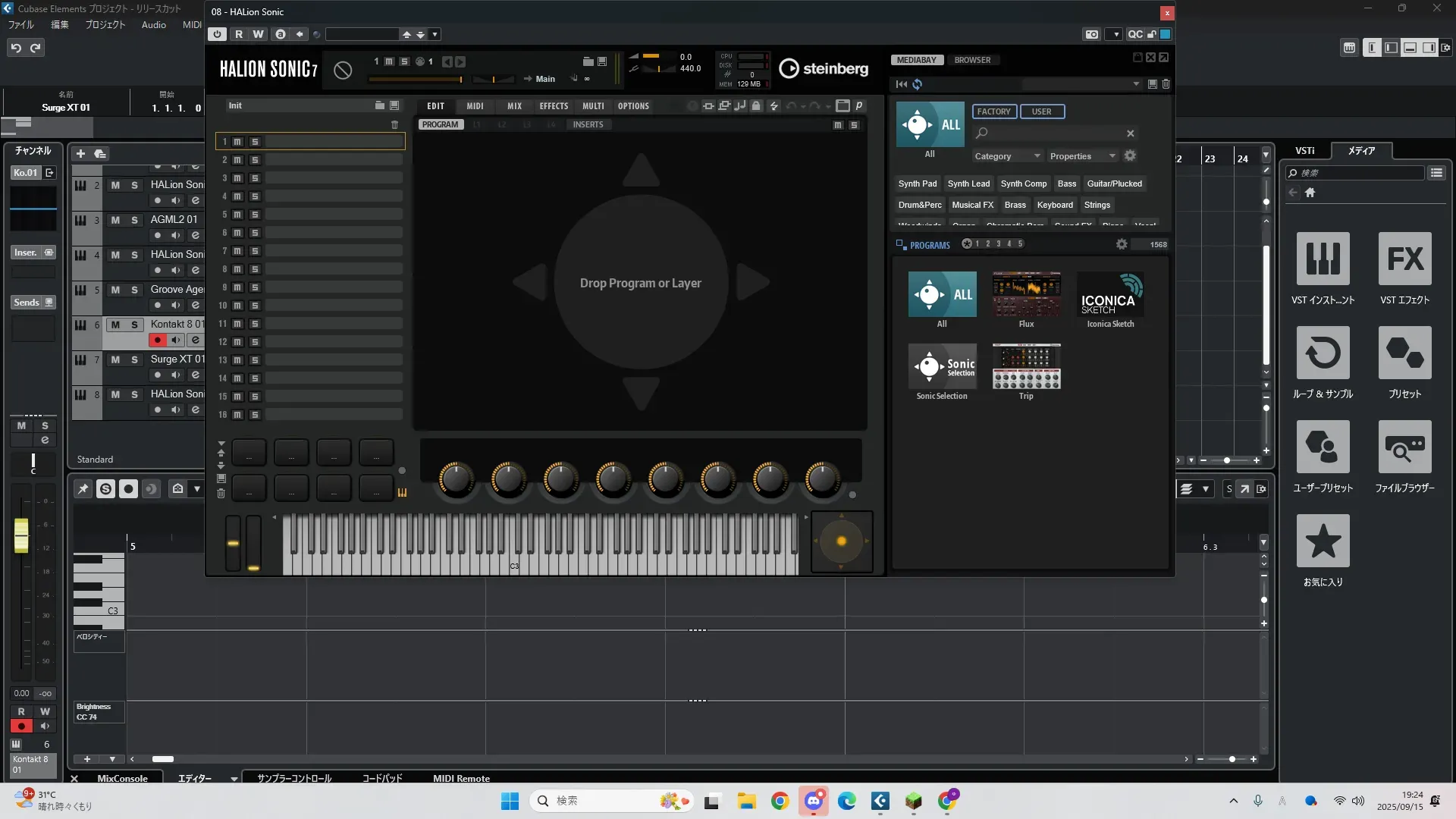Viewport: 1456px width, 819px height.
Task: Click the HALion MIDI reset icon
Action: tap(343, 70)
